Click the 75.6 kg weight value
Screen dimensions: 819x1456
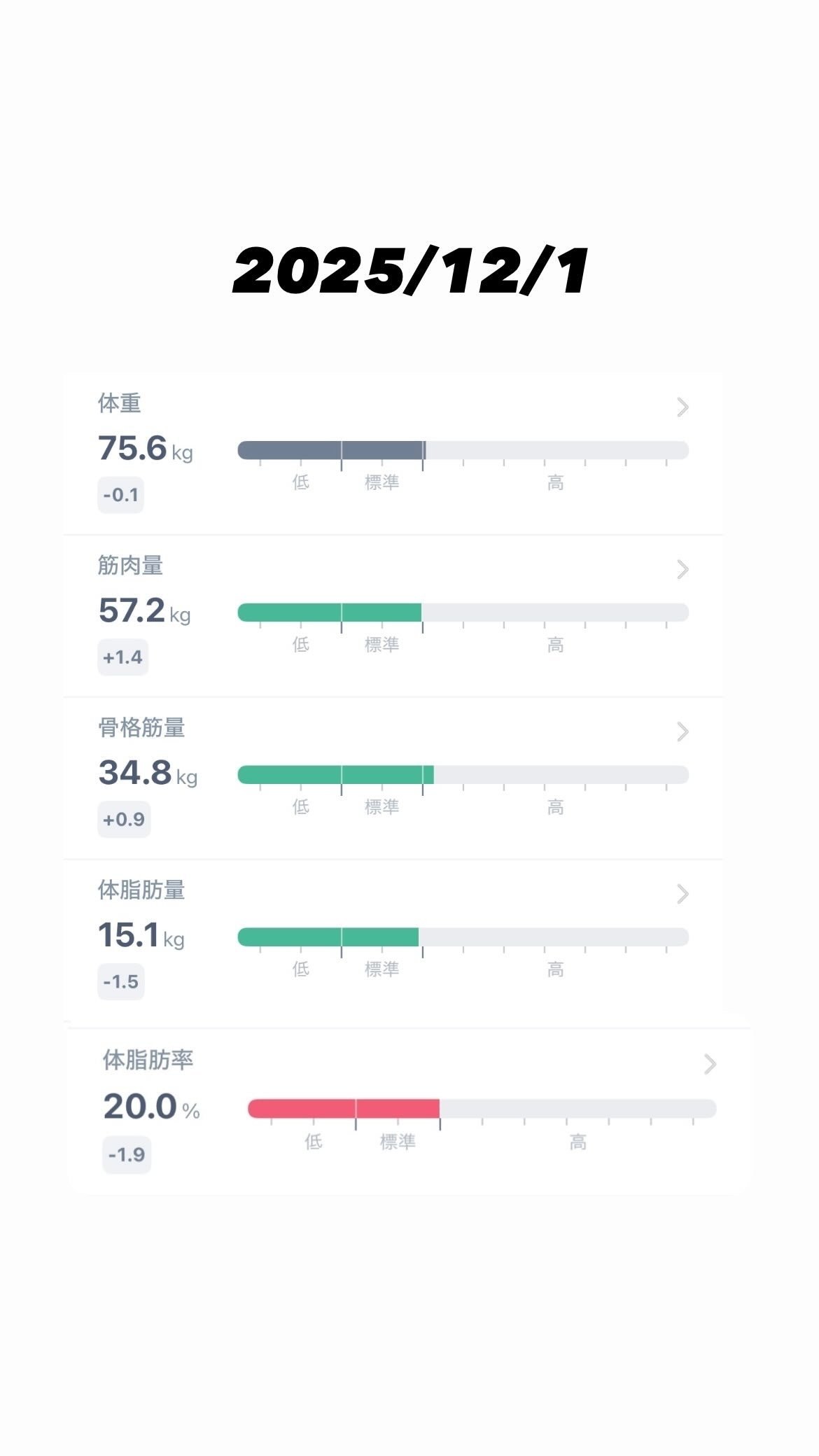pyautogui.click(x=145, y=449)
